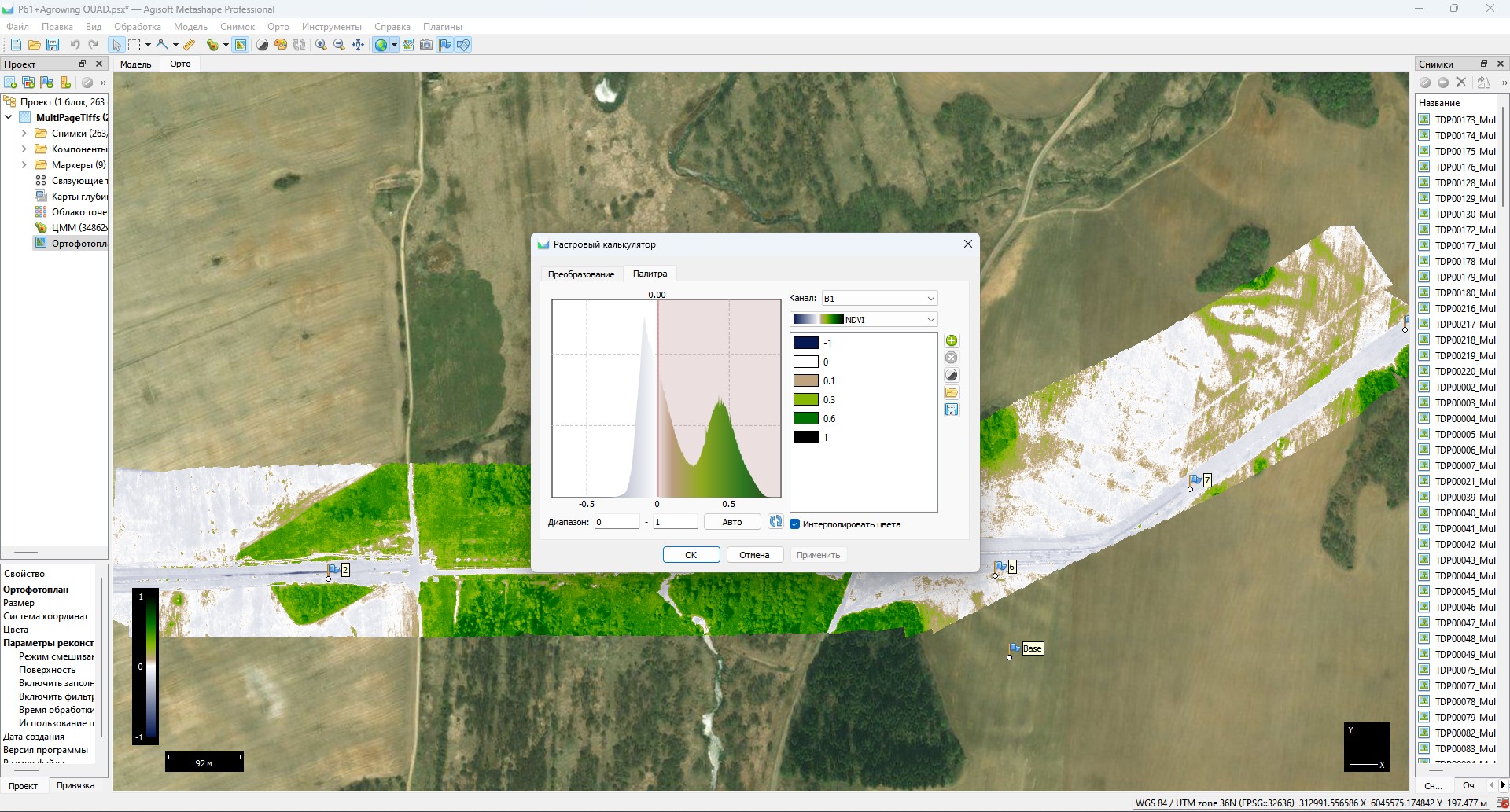Screen dimensions: 1510x812
Task: Add a palette color with green plus
Action: point(952,340)
